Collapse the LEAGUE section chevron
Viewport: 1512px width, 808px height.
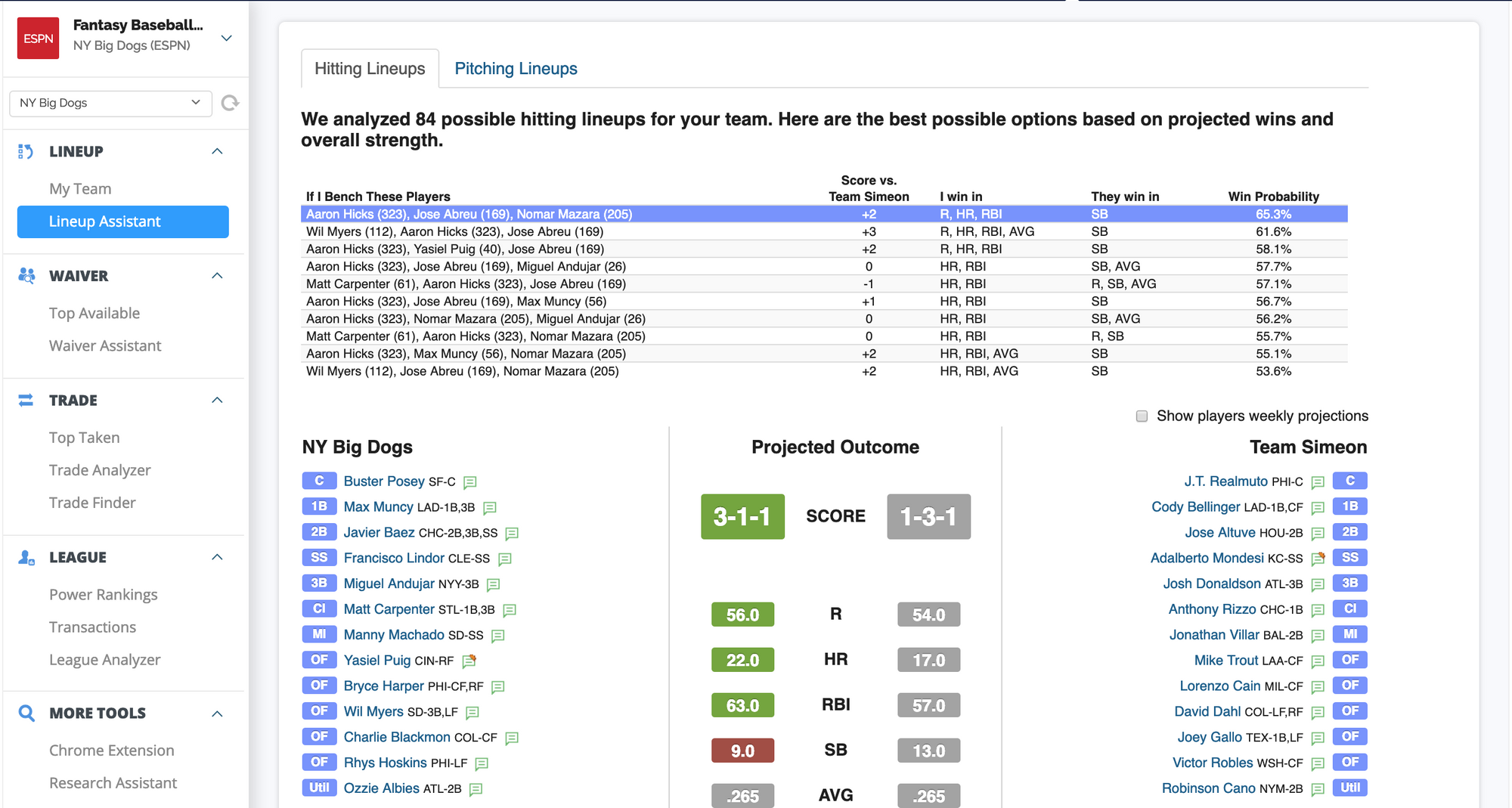[218, 557]
